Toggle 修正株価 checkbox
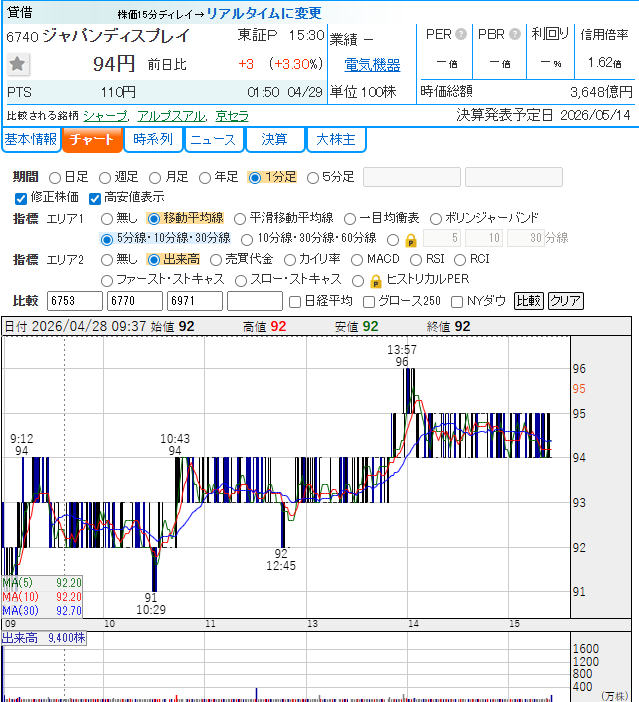This screenshot has height=702, width=639. click(21, 198)
